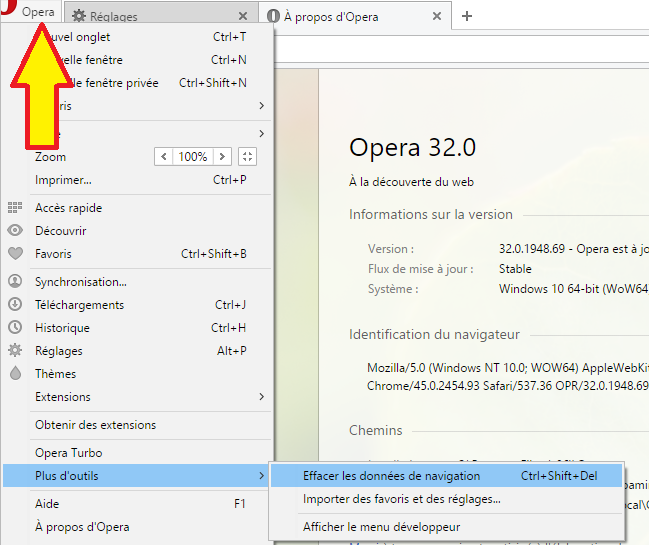Open a new tab with plus button

click(x=467, y=16)
